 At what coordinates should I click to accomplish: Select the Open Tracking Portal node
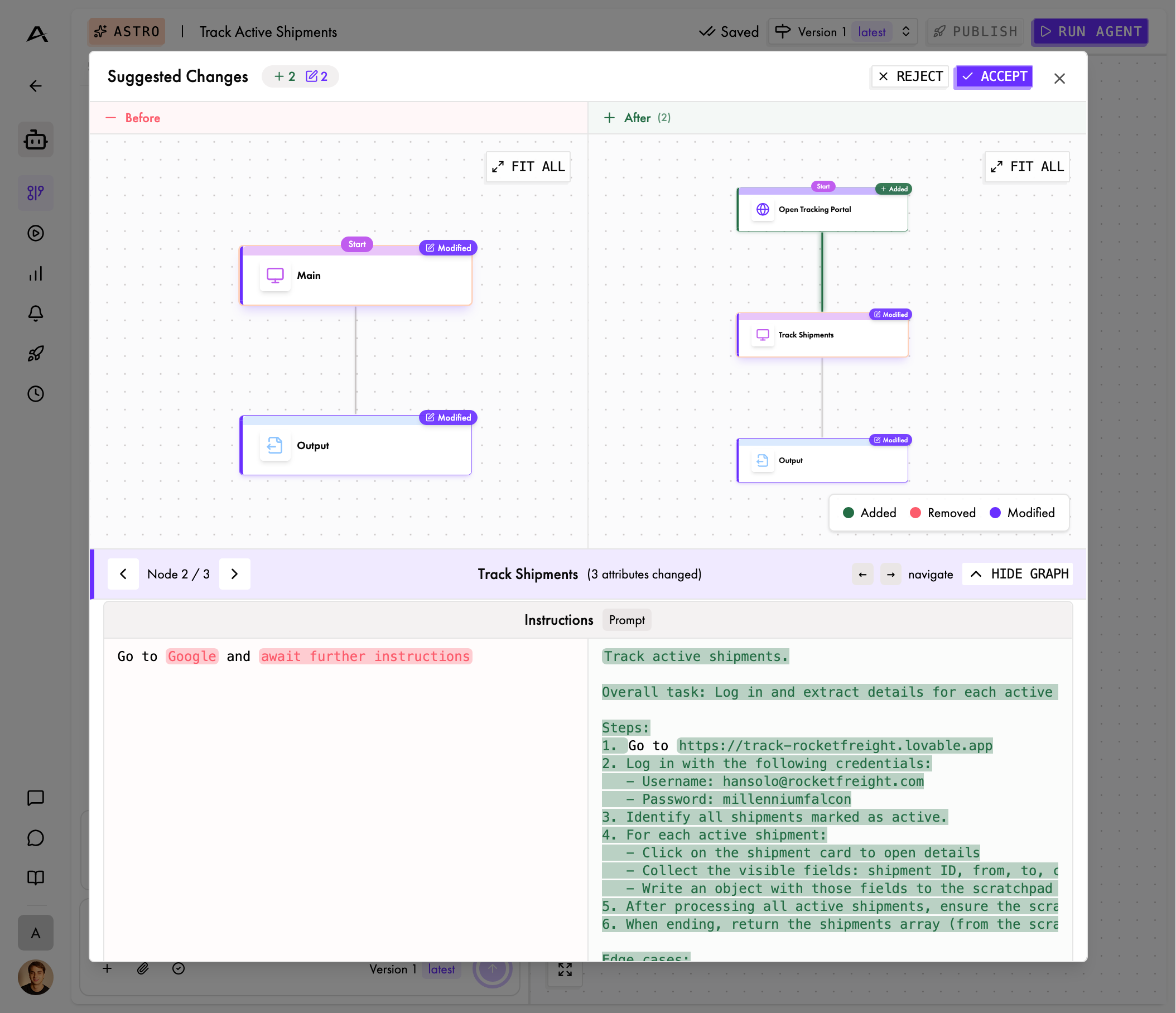pos(822,210)
